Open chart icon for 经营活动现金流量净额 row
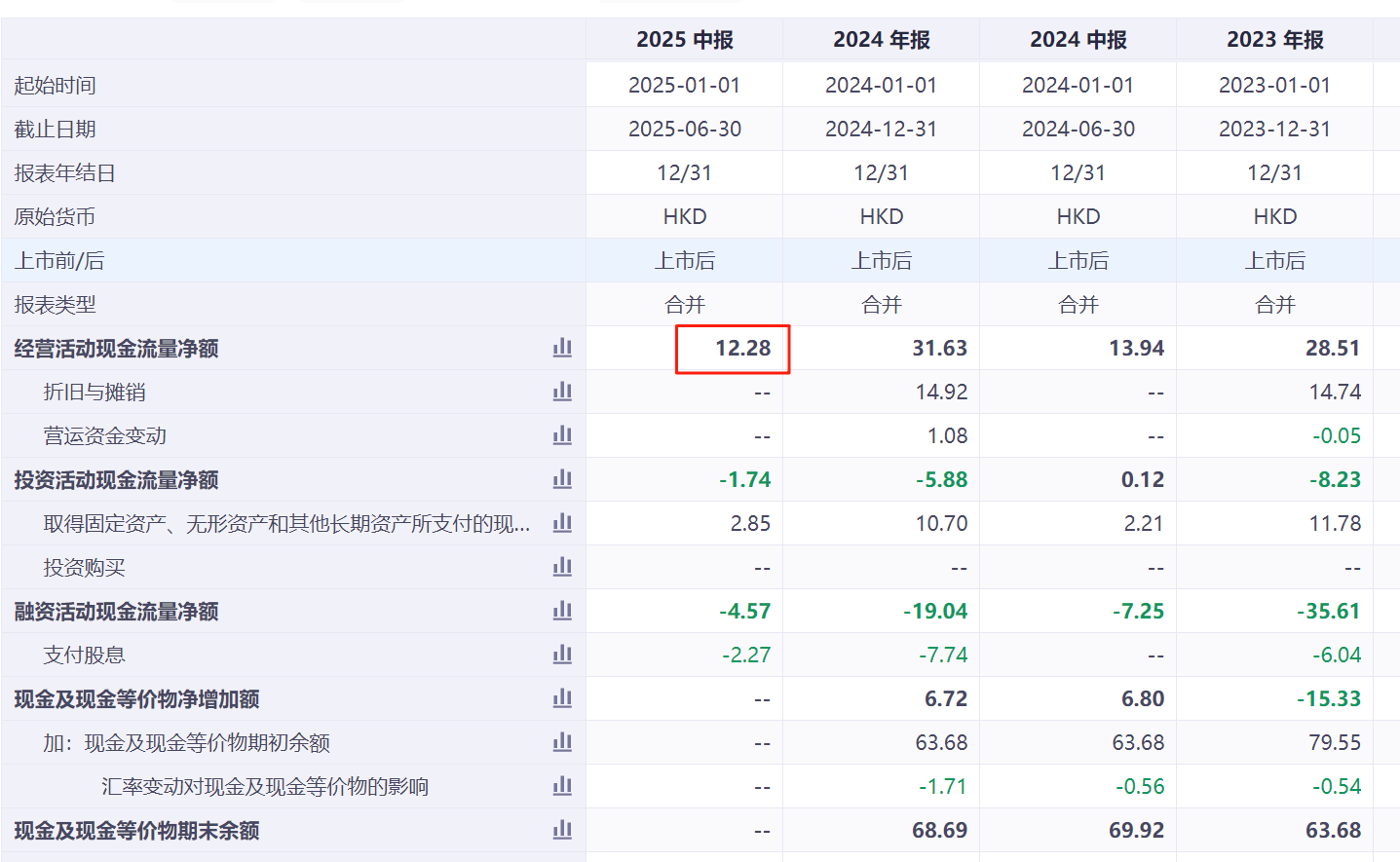The image size is (1400, 862). click(x=562, y=348)
